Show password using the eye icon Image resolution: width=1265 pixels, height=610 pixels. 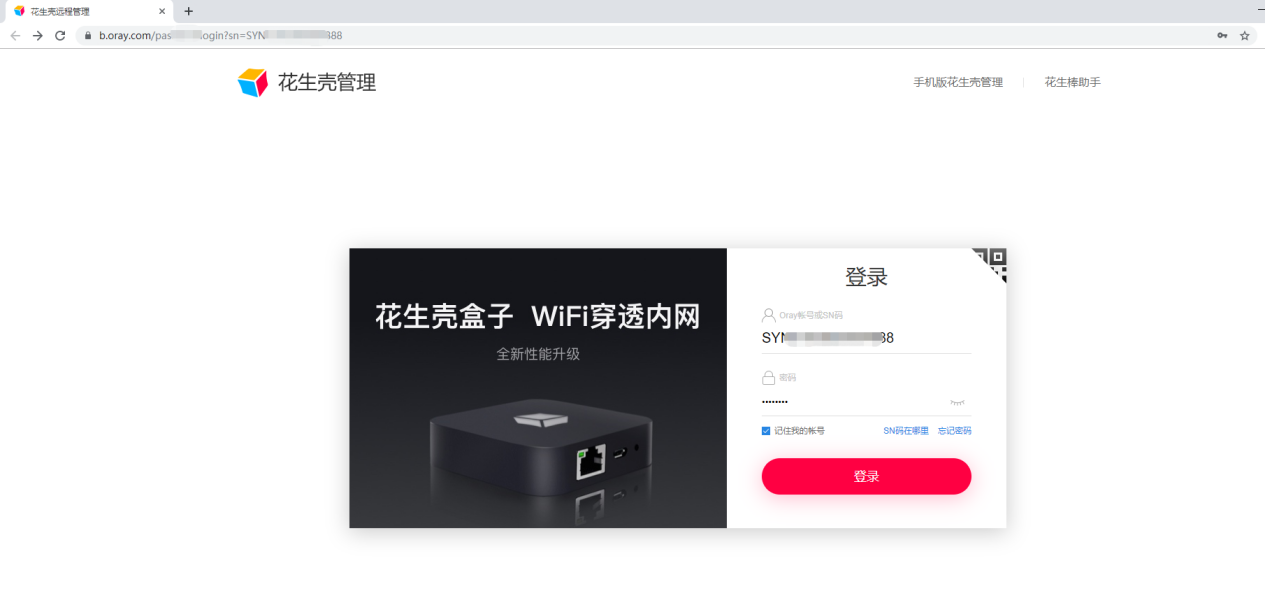(x=957, y=402)
